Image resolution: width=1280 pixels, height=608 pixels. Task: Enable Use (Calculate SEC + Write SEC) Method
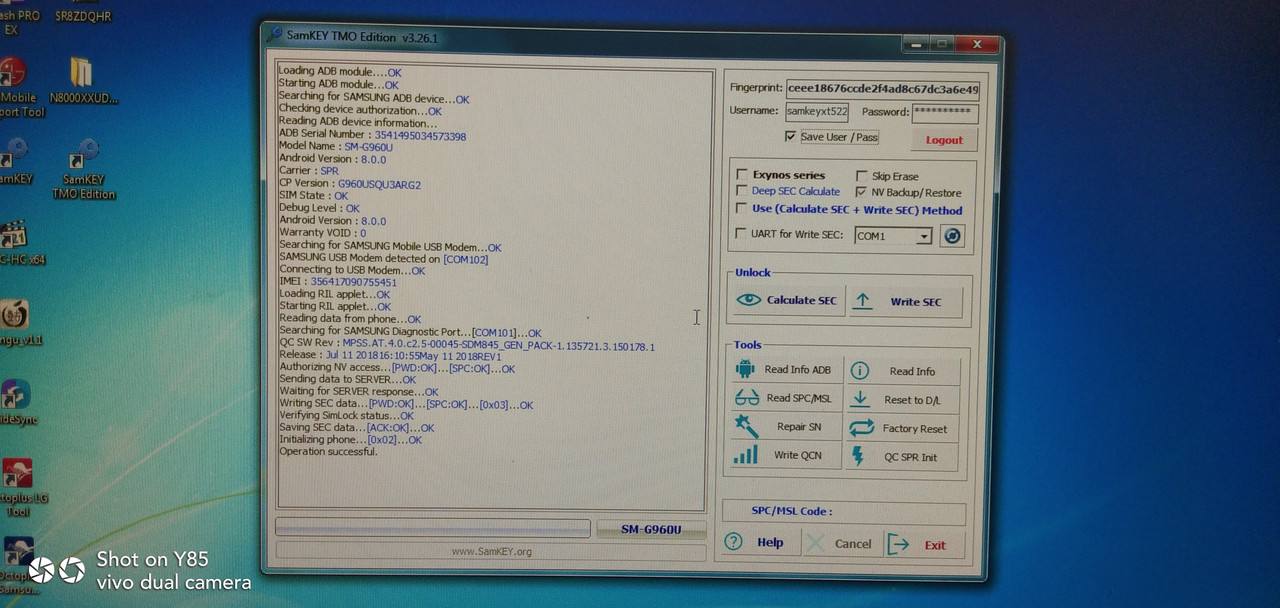741,209
